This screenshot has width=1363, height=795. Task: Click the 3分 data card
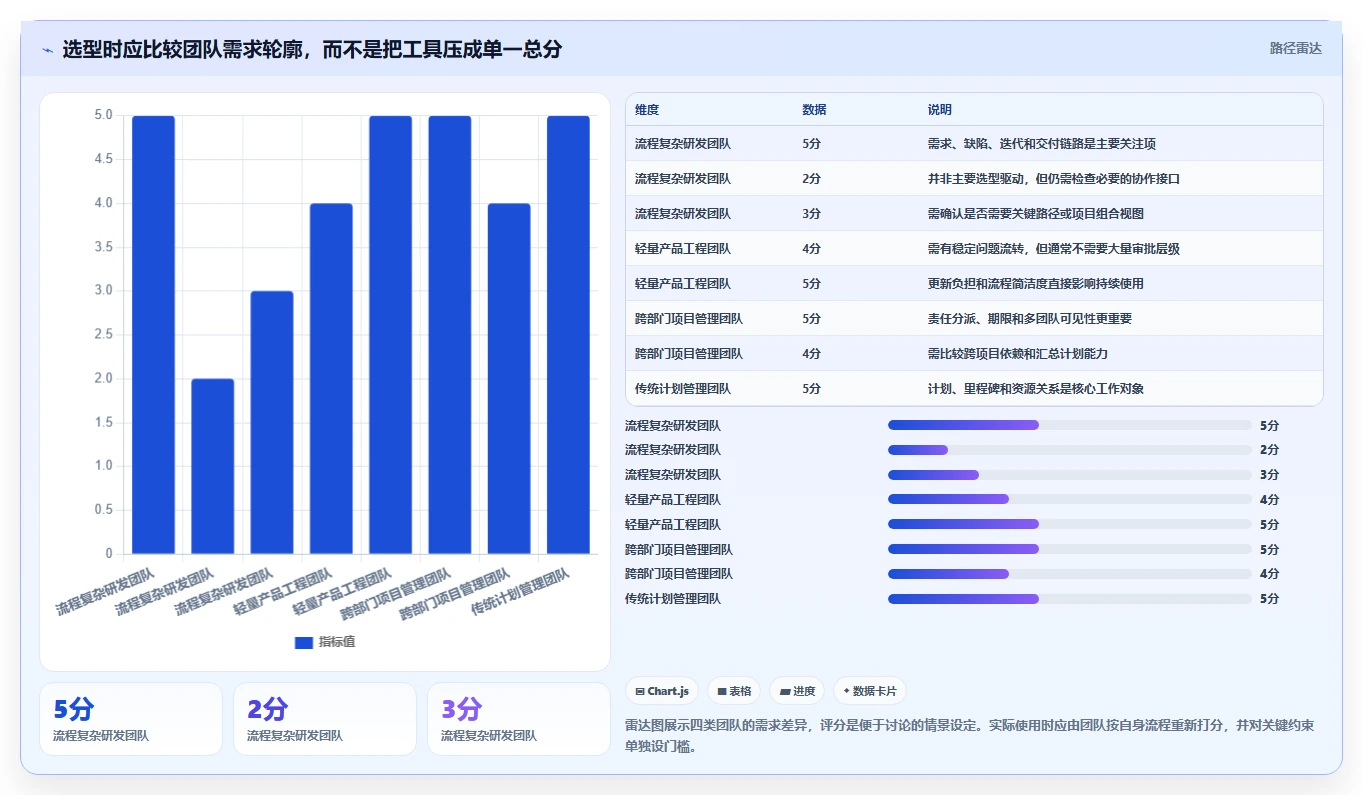[519, 719]
